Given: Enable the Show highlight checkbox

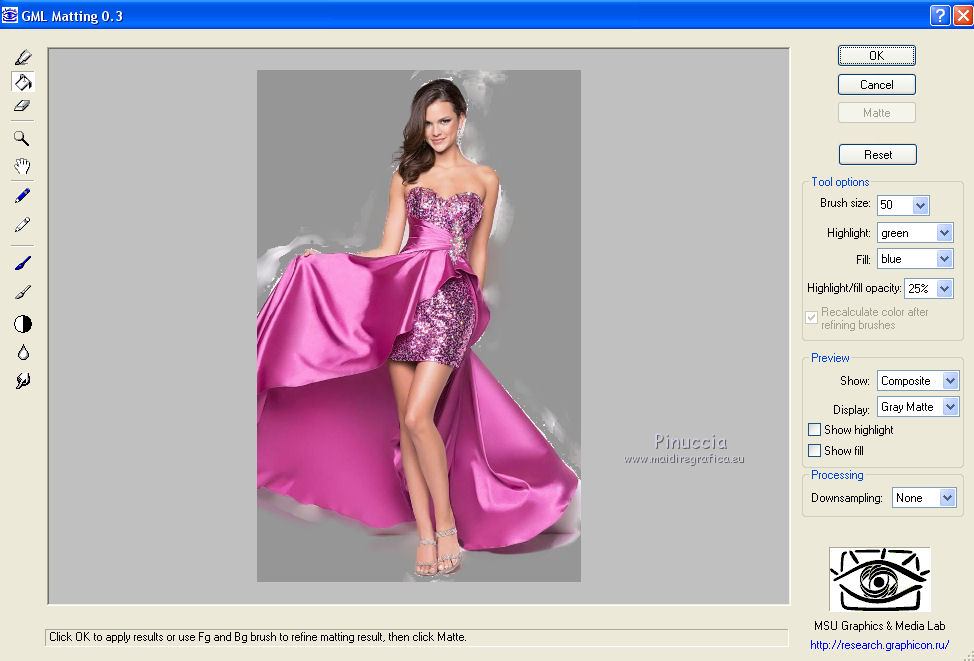Looking at the screenshot, I should 814,429.
